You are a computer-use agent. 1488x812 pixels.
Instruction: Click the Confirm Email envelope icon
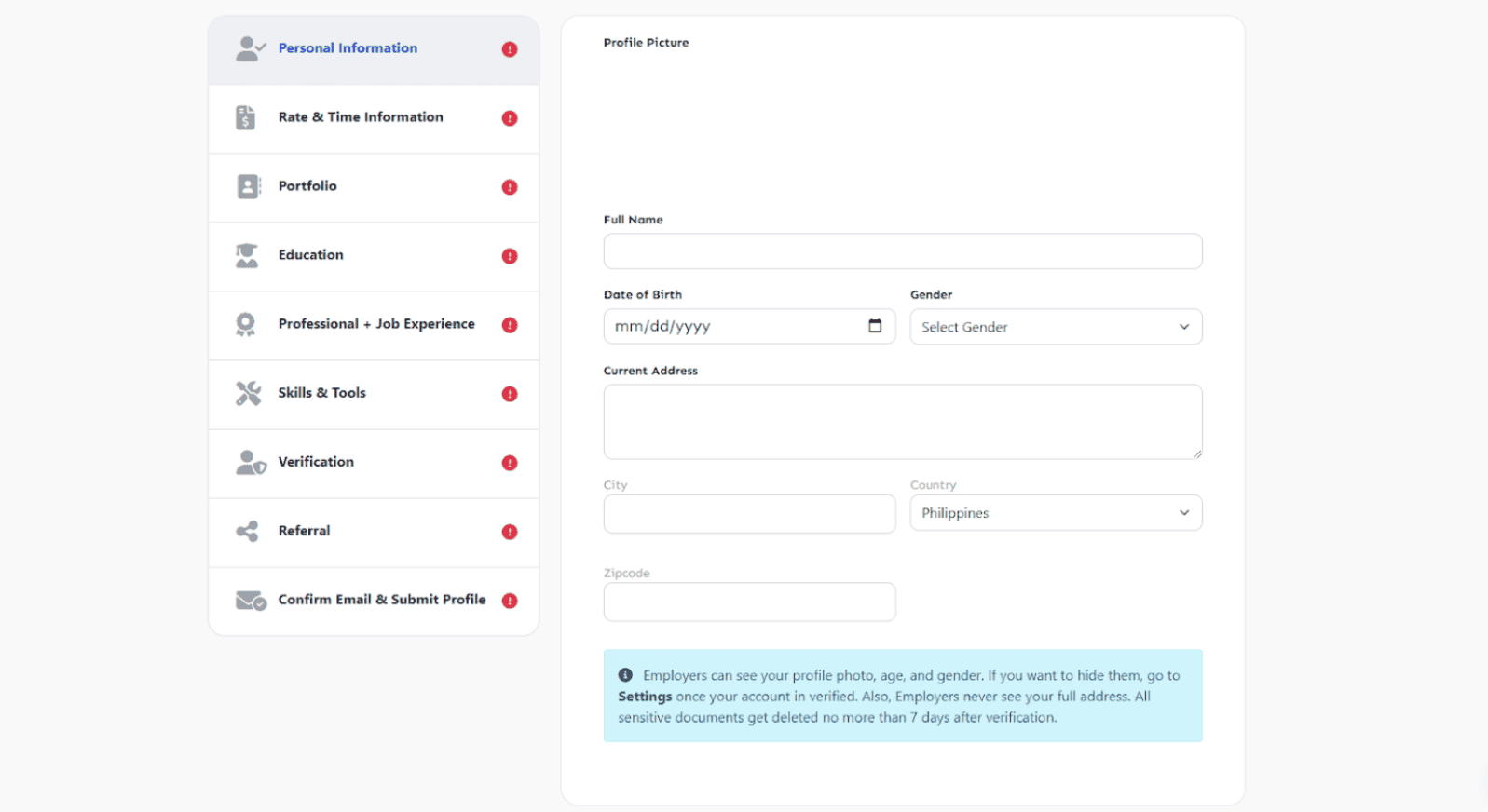point(251,601)
